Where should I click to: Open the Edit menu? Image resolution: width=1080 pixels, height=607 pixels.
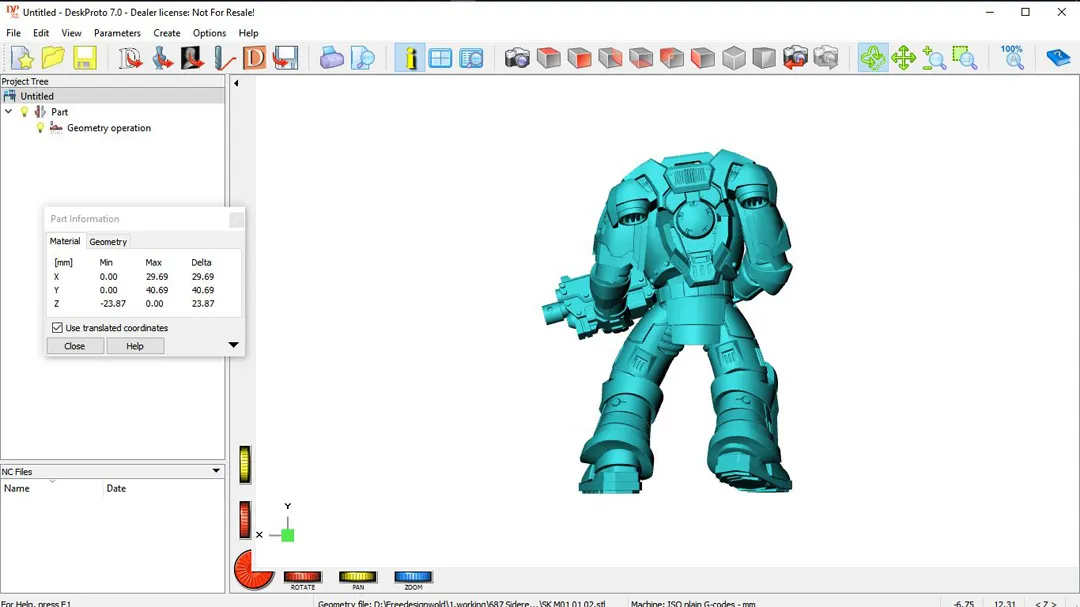click(41, 33)
